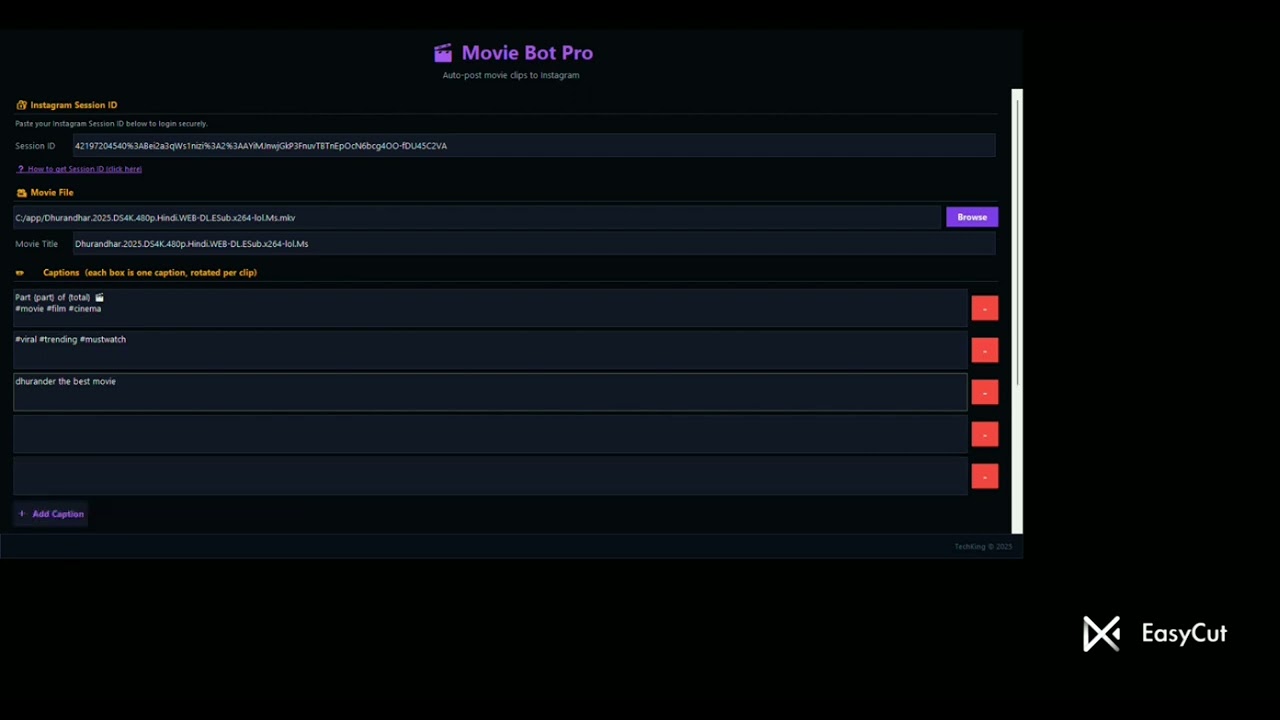Click the movie file path field
The width and height of the screenshot is (1280, 720).
477,218
